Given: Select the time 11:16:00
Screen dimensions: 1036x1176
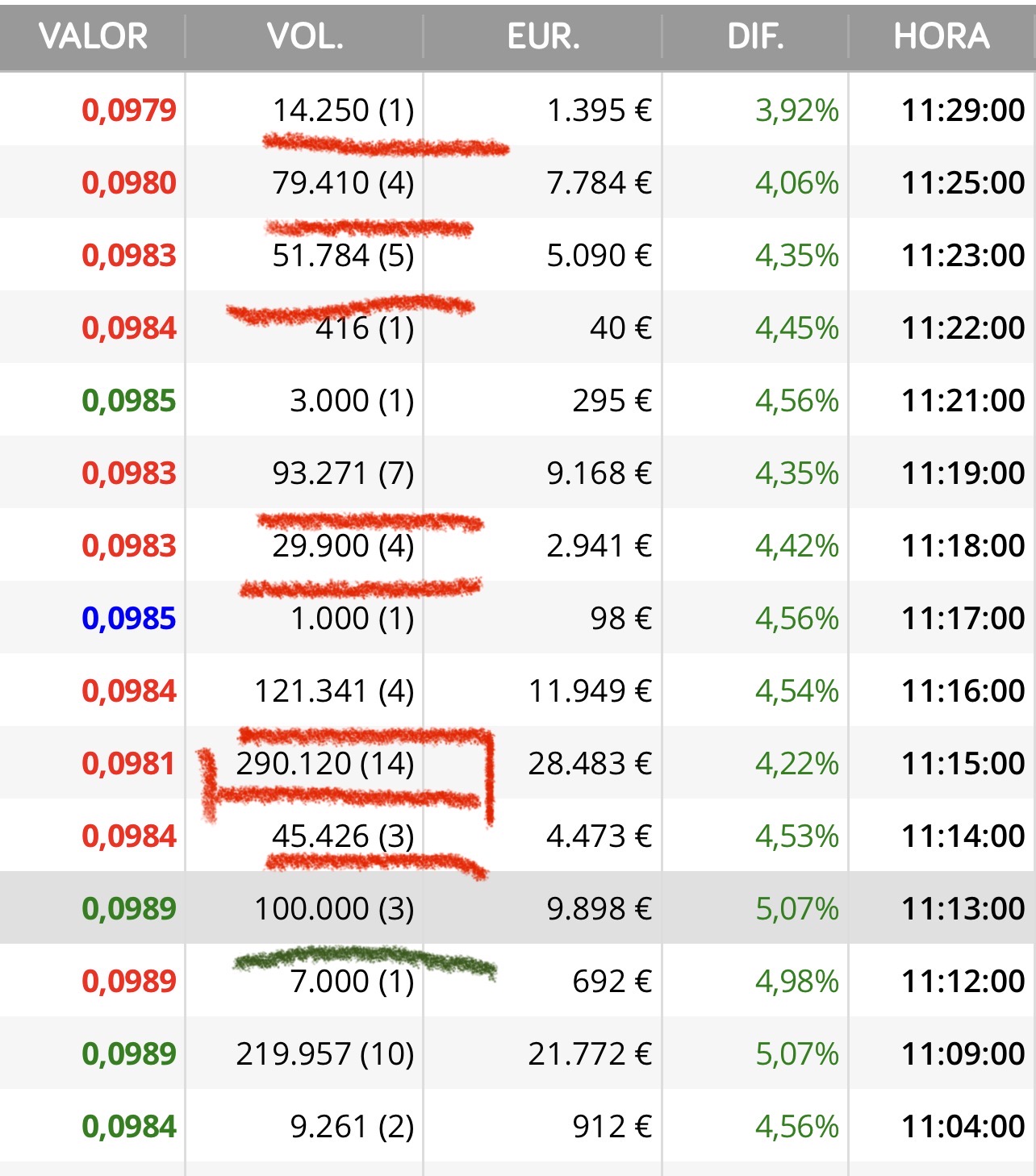Looking at the screenshot, I should point(963,690).
